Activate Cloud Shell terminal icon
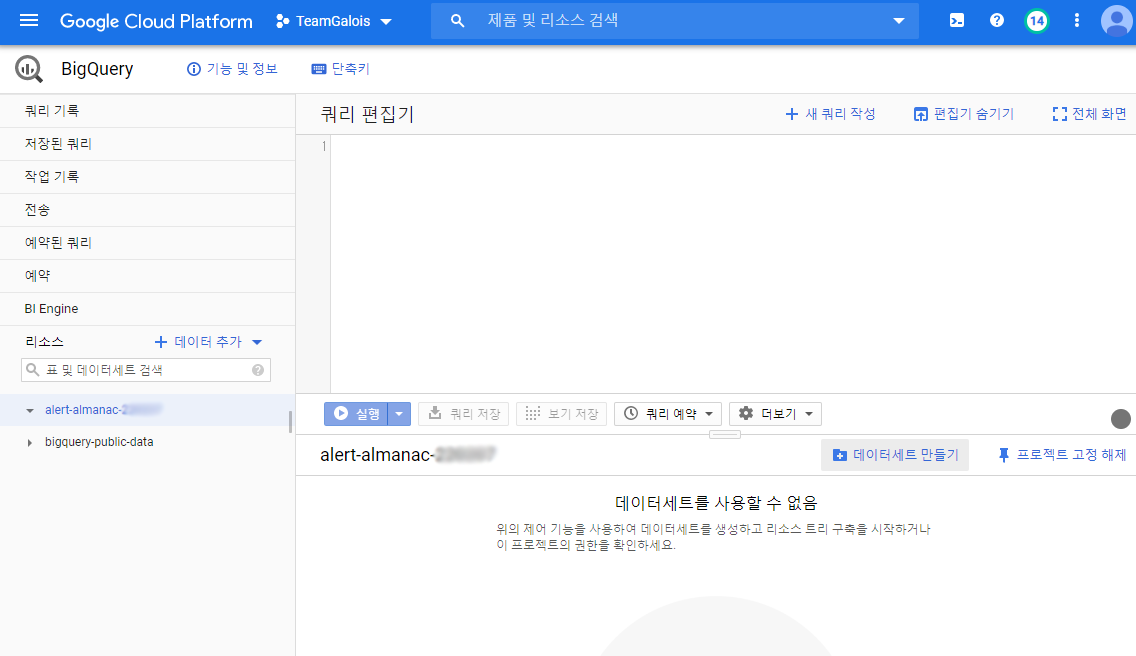The image size is (1136, 656). pyautogui.click(x=957, y=20)
